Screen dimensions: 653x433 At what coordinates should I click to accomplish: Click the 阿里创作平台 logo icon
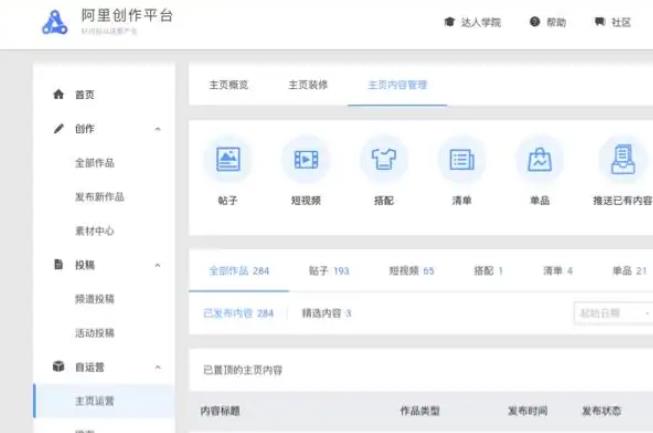[56, 23]
